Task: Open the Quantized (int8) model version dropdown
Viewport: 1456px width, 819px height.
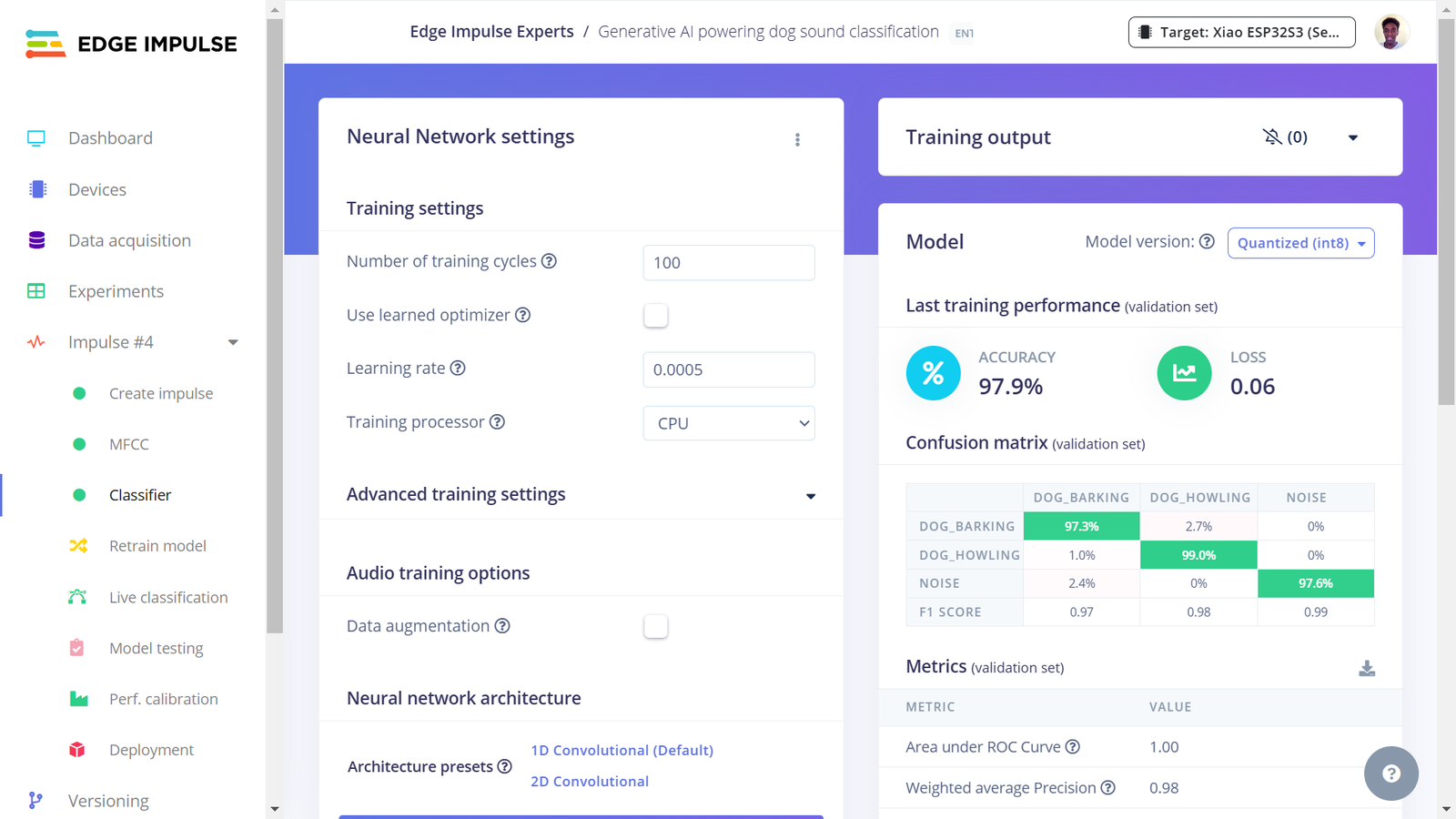Action: (1300, 243)
